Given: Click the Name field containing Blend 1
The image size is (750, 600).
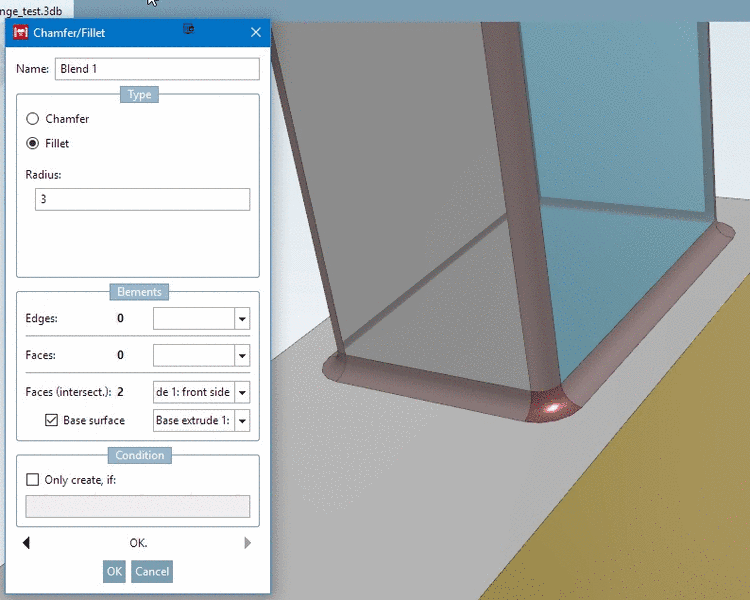Looking at the screenshot, I should (x=157, y=69).
